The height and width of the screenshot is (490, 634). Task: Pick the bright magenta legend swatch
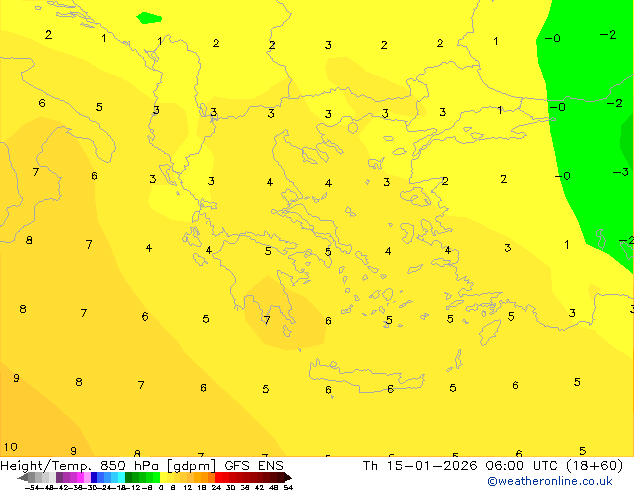[x=80, y=477]
